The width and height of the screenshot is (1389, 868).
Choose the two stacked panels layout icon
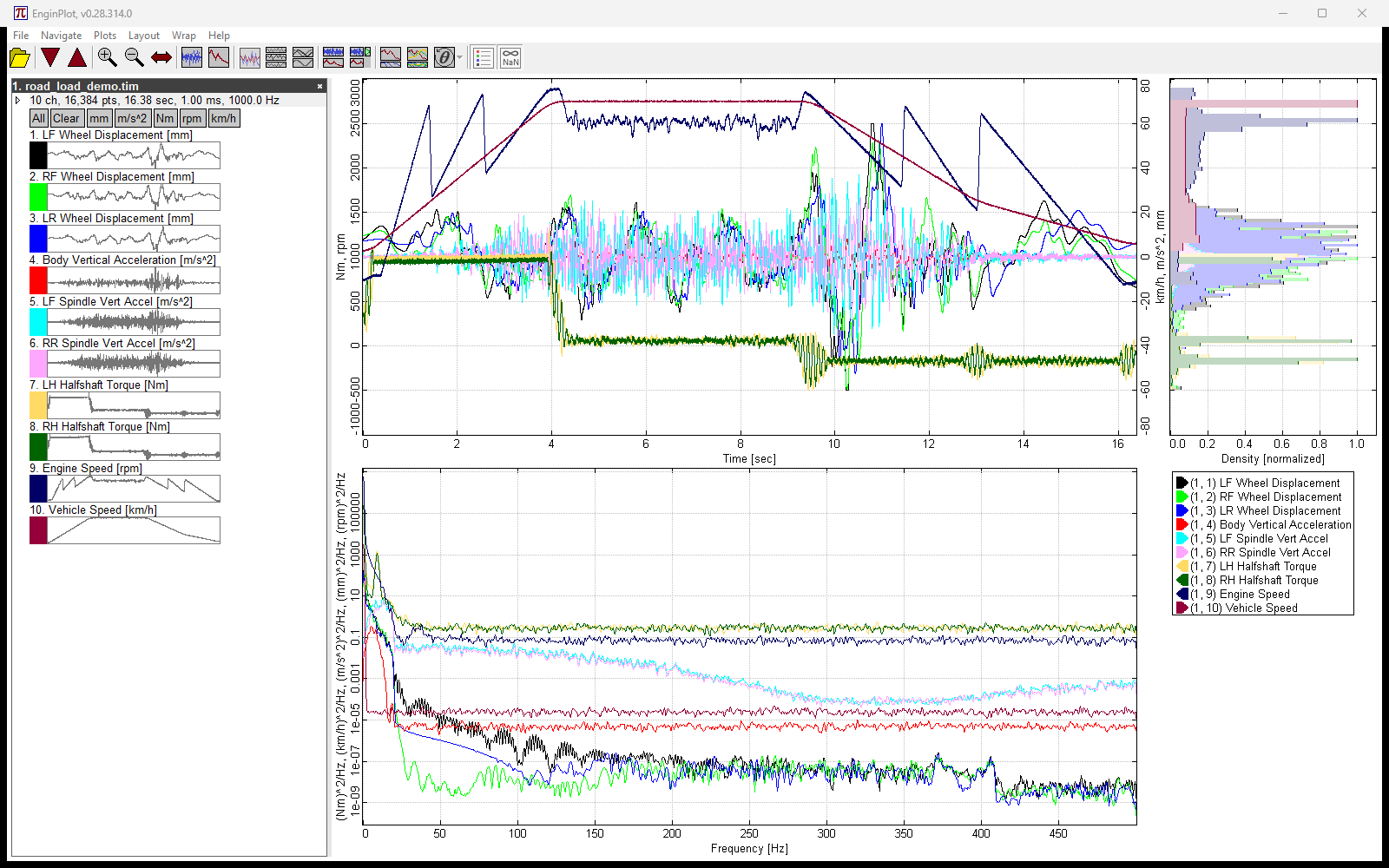coord(303,58)
